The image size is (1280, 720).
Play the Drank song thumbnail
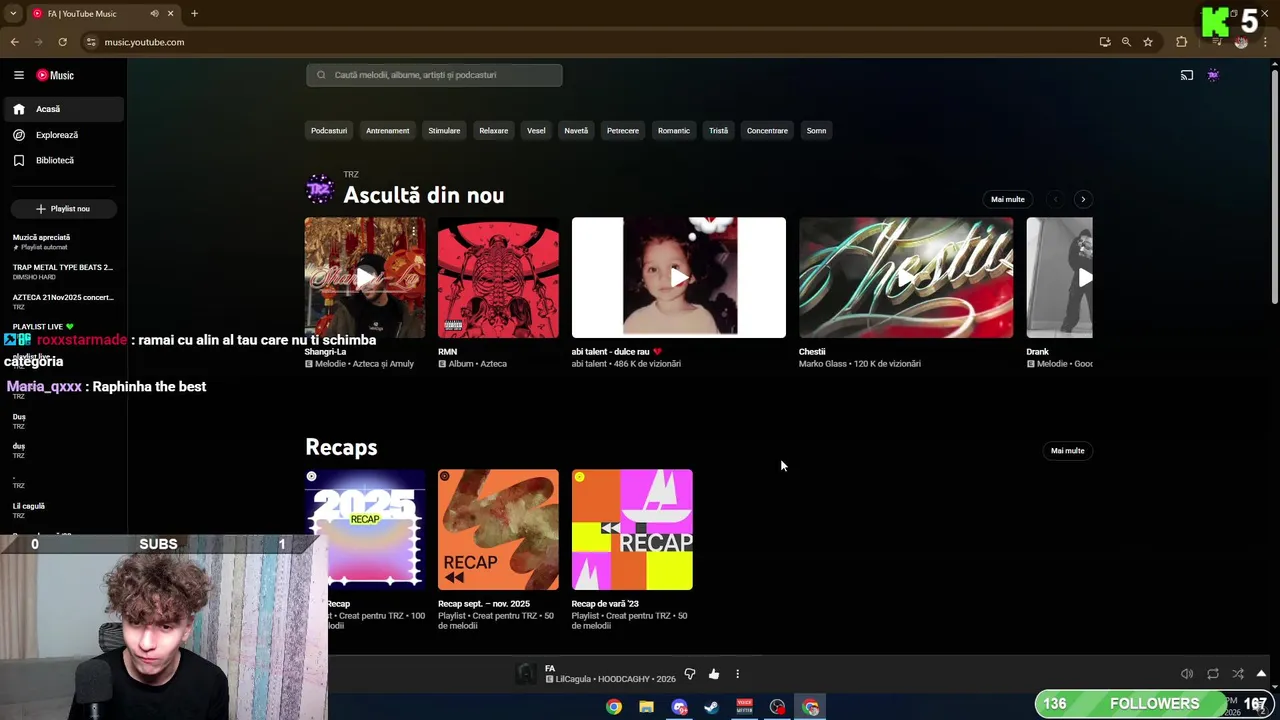(1060, 277)
